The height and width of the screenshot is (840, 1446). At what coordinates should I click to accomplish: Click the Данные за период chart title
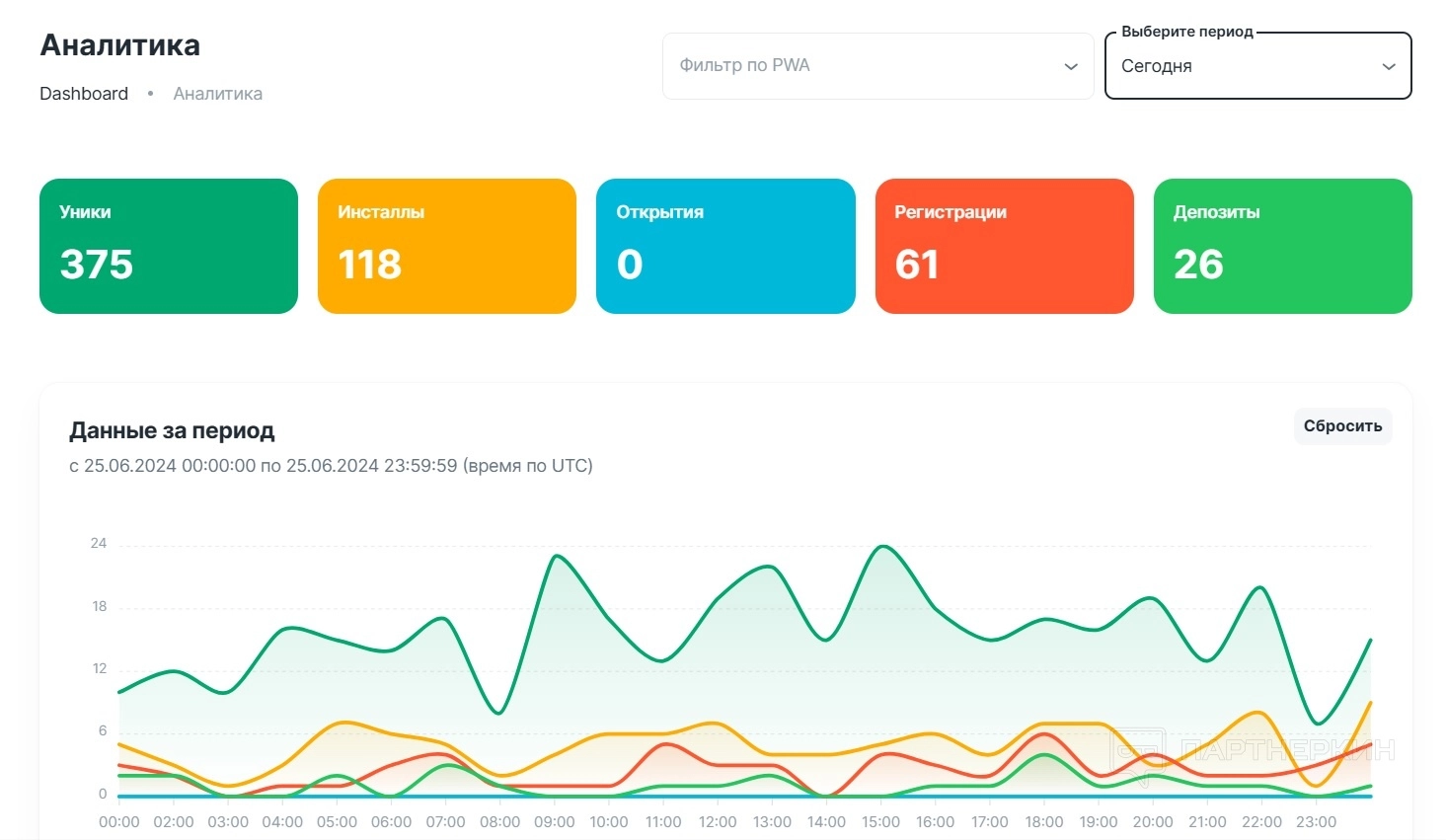172,430
